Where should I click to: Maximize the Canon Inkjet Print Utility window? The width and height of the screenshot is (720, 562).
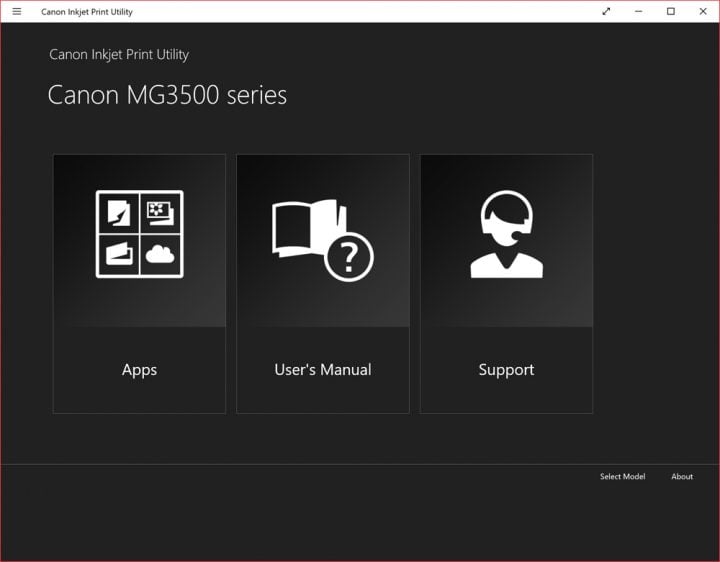670,11
